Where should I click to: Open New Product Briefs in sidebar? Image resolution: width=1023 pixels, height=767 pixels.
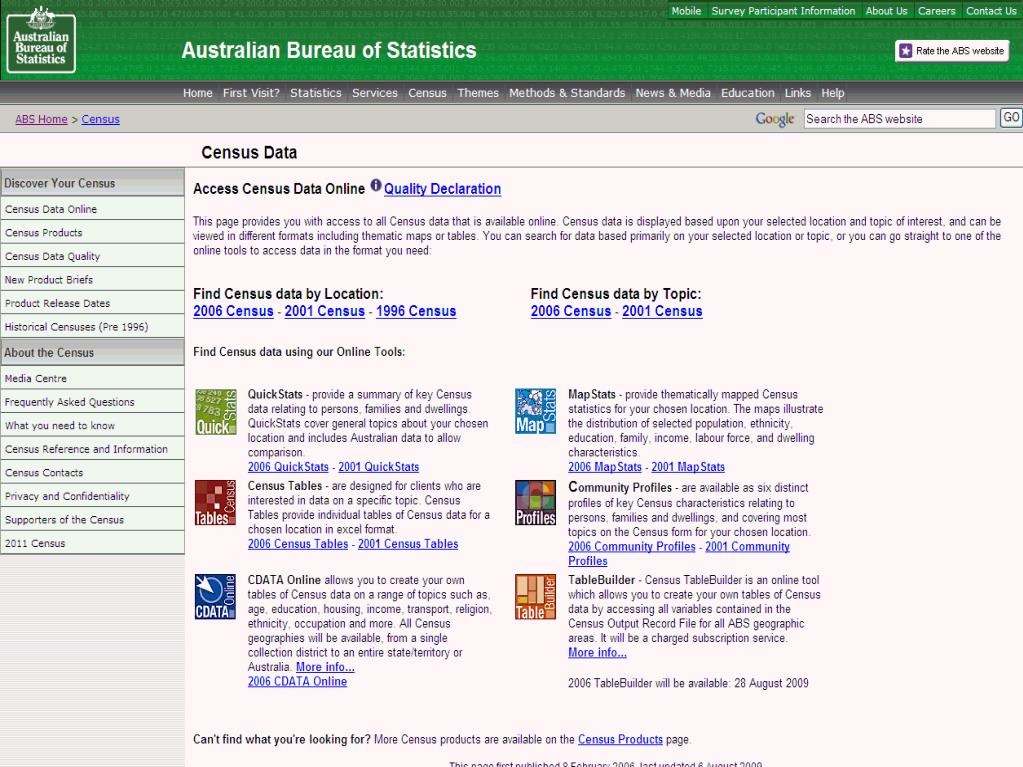tap(92, 279)
